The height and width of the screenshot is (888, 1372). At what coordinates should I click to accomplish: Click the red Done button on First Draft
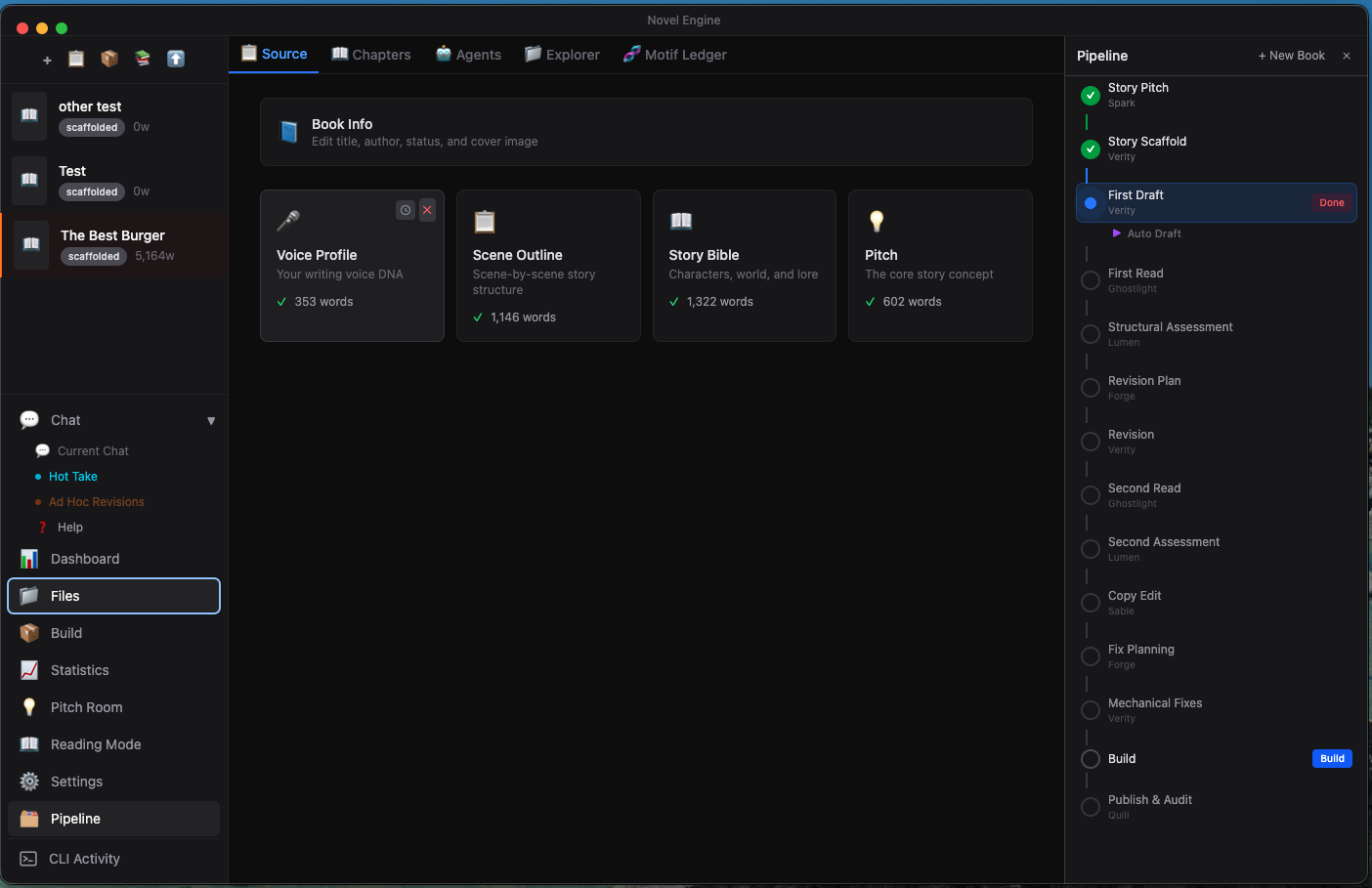1332,202
